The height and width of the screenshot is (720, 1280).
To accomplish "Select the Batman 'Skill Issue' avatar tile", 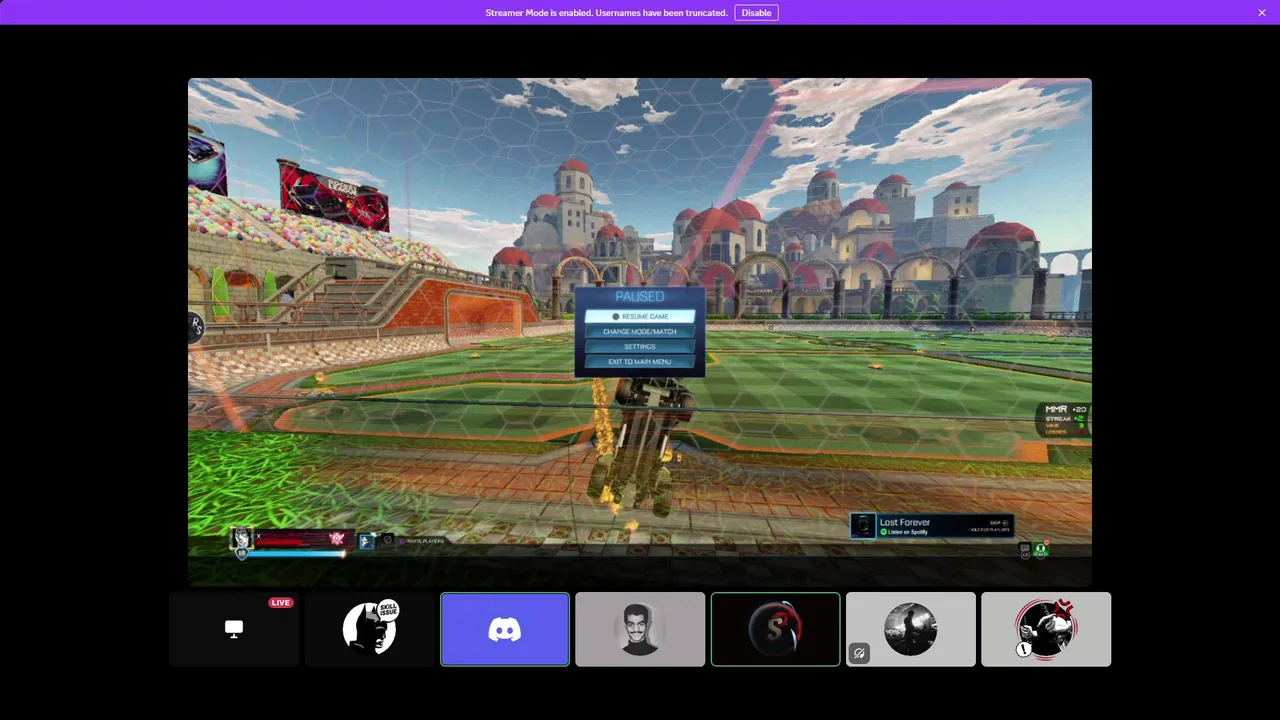I will pos(370,629).
